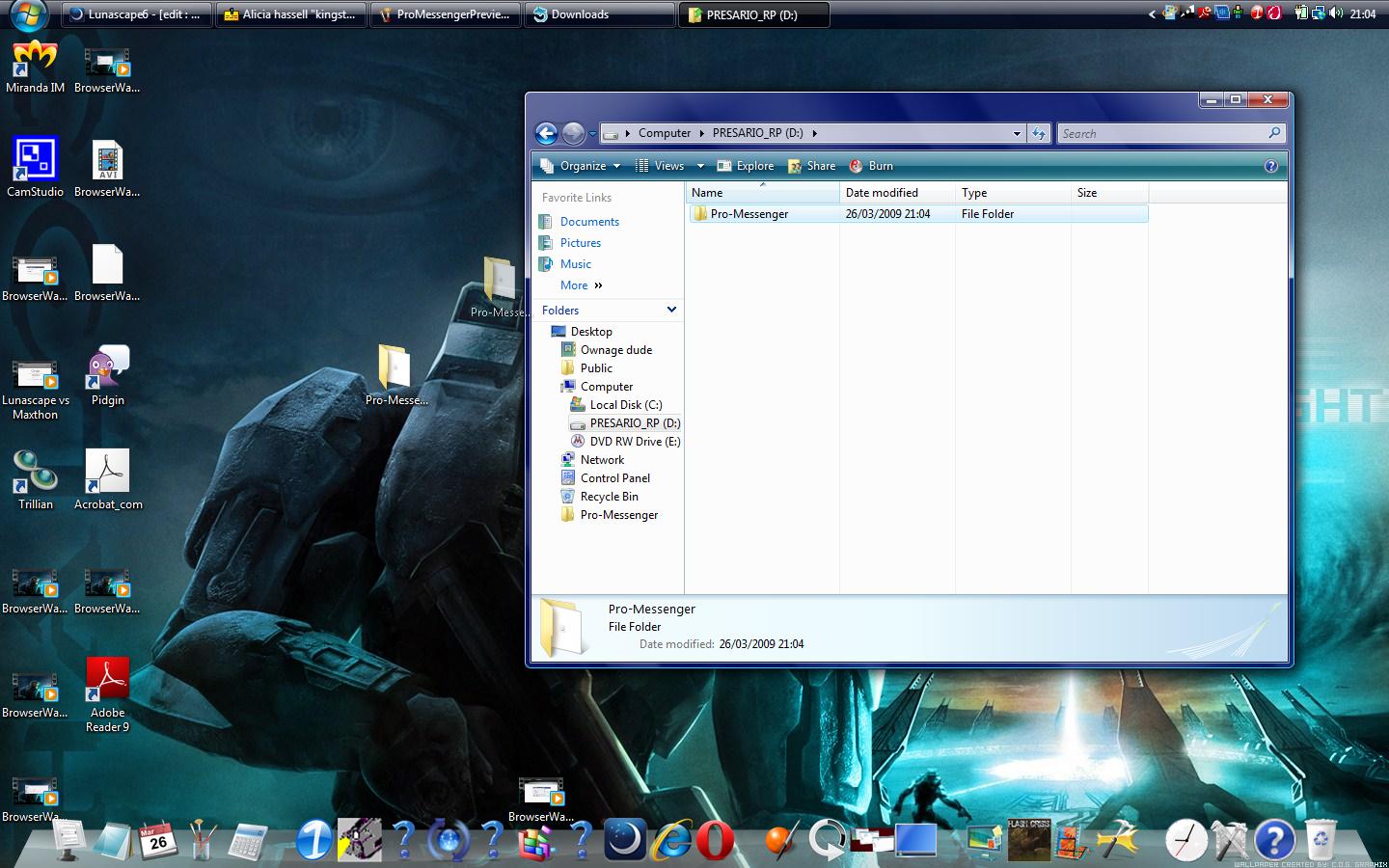The height and width of the screenshot is (868, 1389).
Task: Open Explorer's help via the question mark icon
Action: click(1271, 166)
